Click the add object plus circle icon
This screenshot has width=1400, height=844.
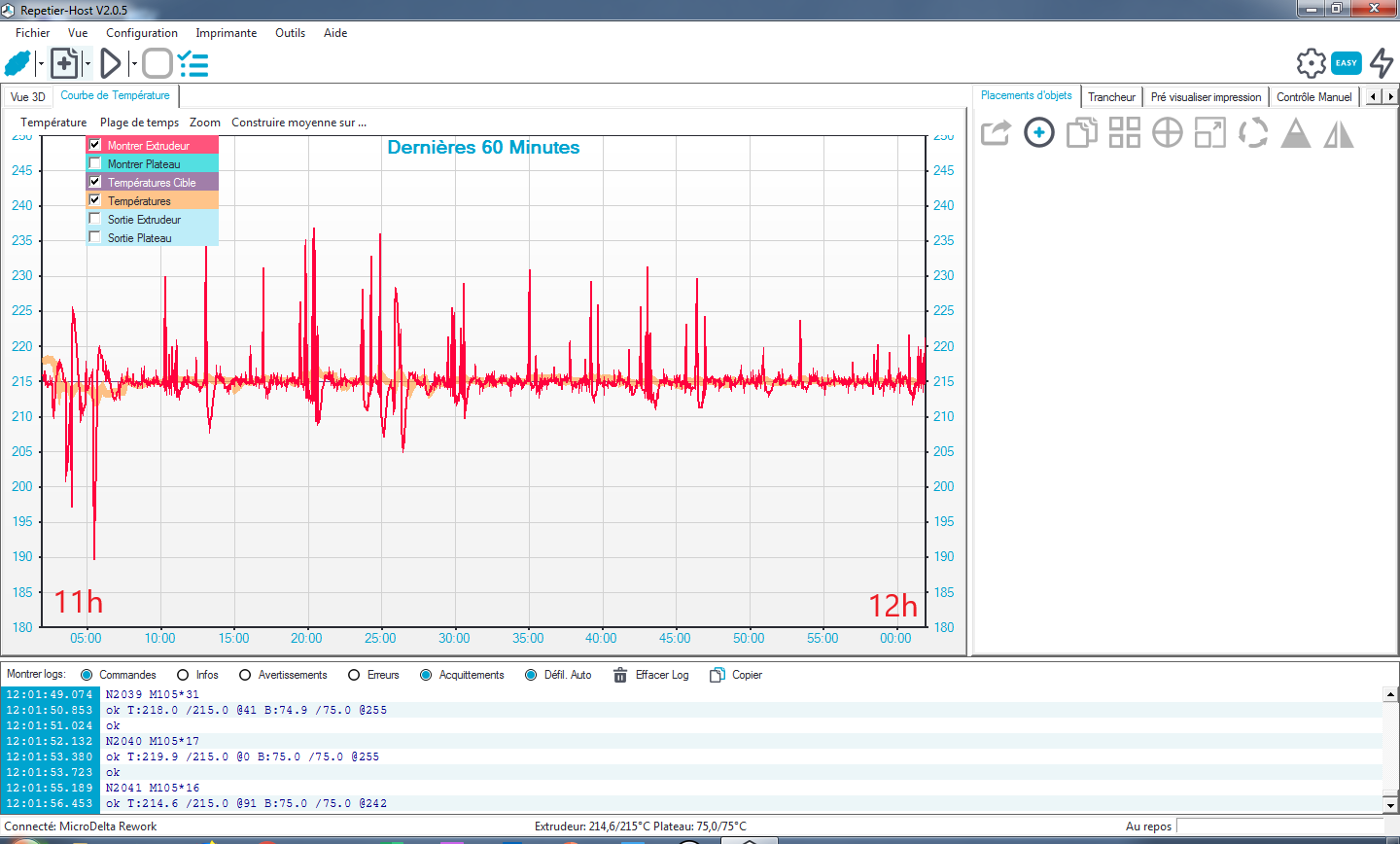1039,132
